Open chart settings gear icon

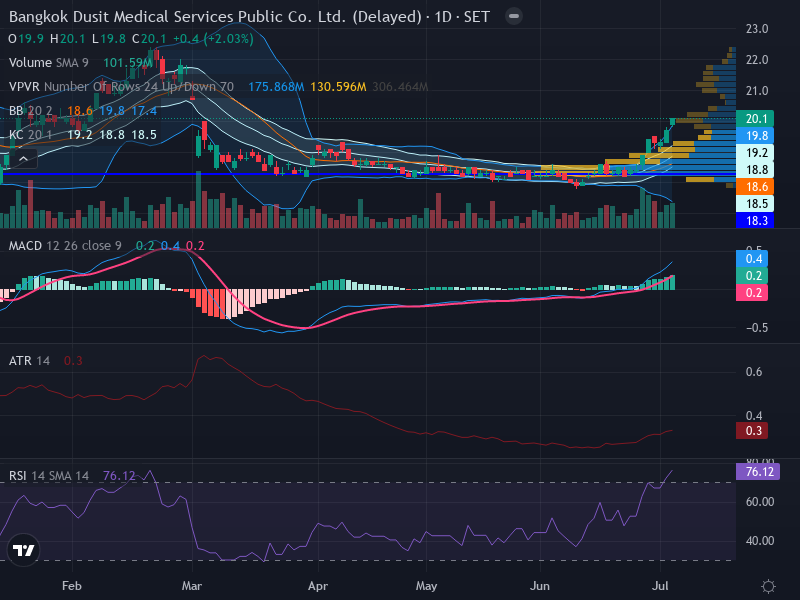pyautogui.click(x=768, y=586)
